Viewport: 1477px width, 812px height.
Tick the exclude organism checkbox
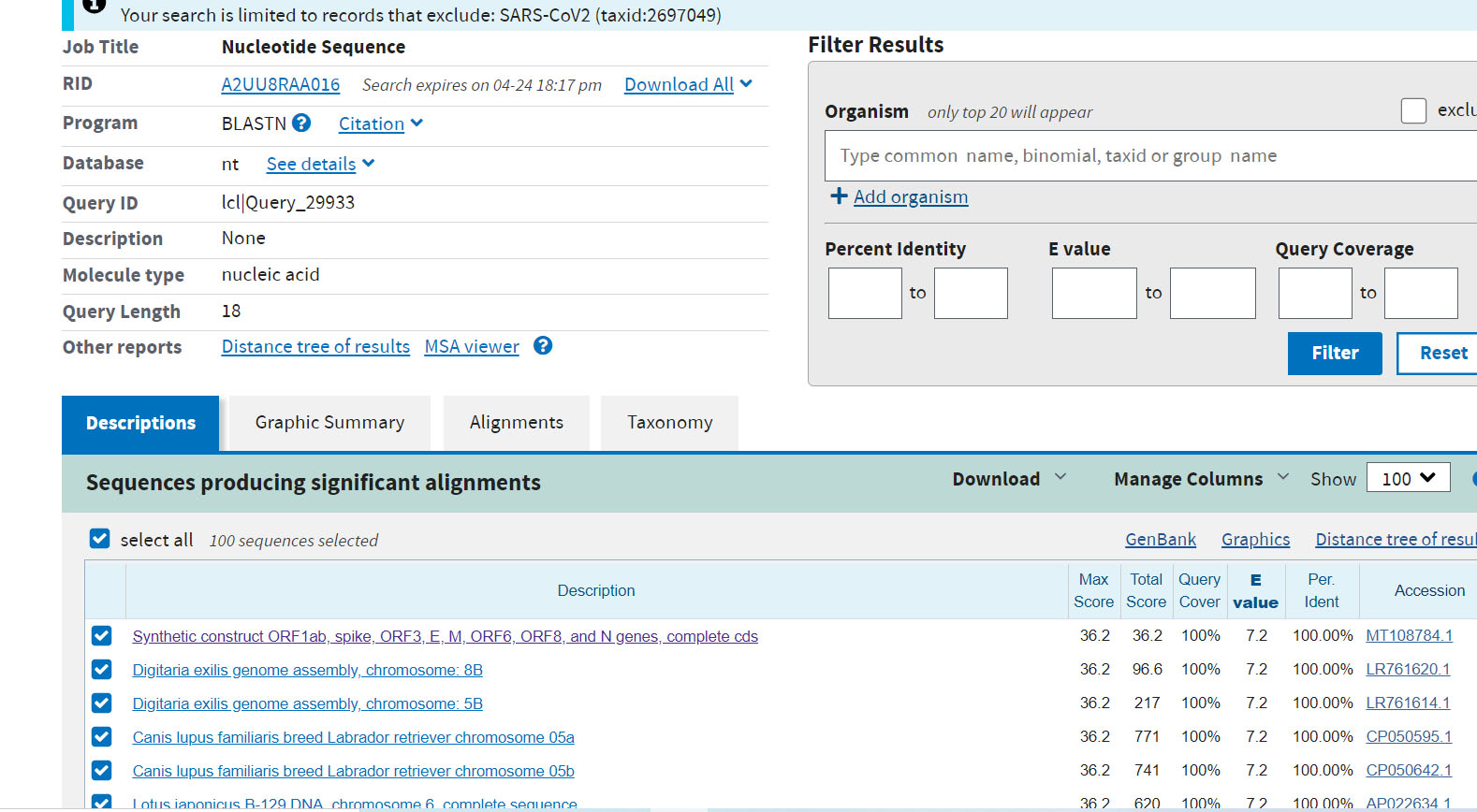pyautogui.click(x=1413, y=110)
